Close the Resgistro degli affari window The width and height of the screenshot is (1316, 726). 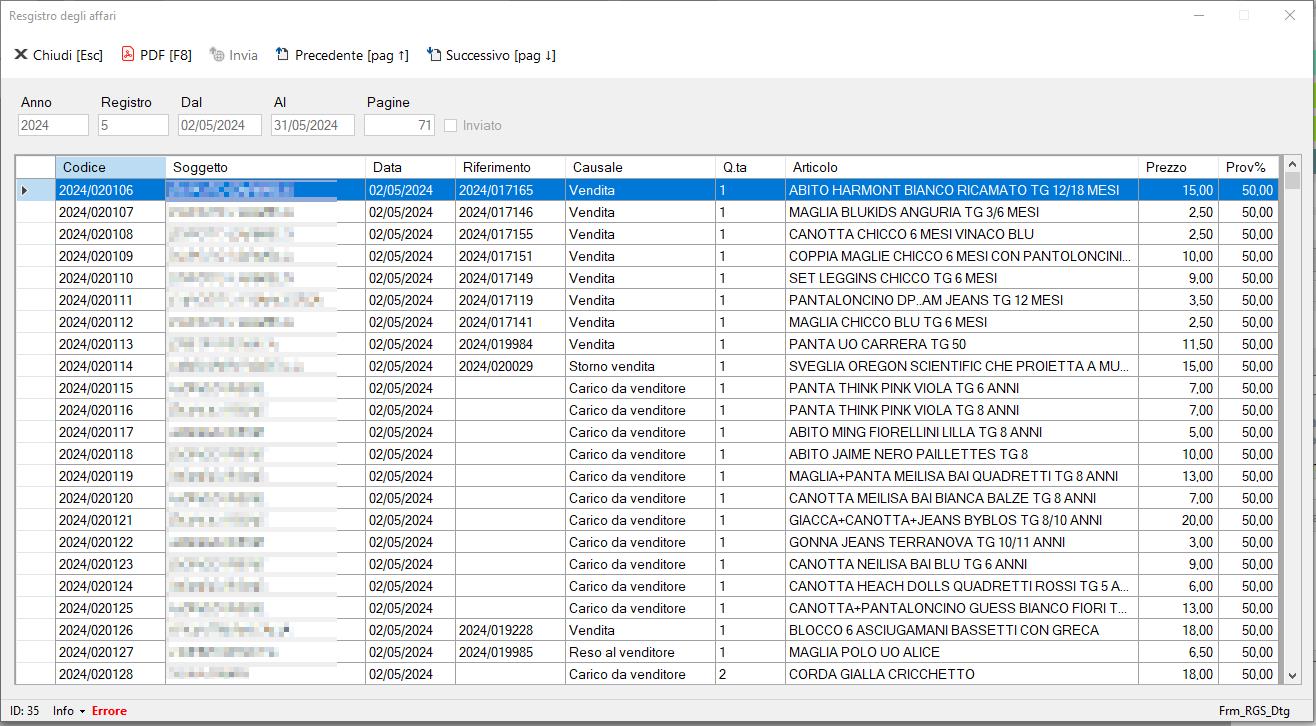(x=1290, y=15)
